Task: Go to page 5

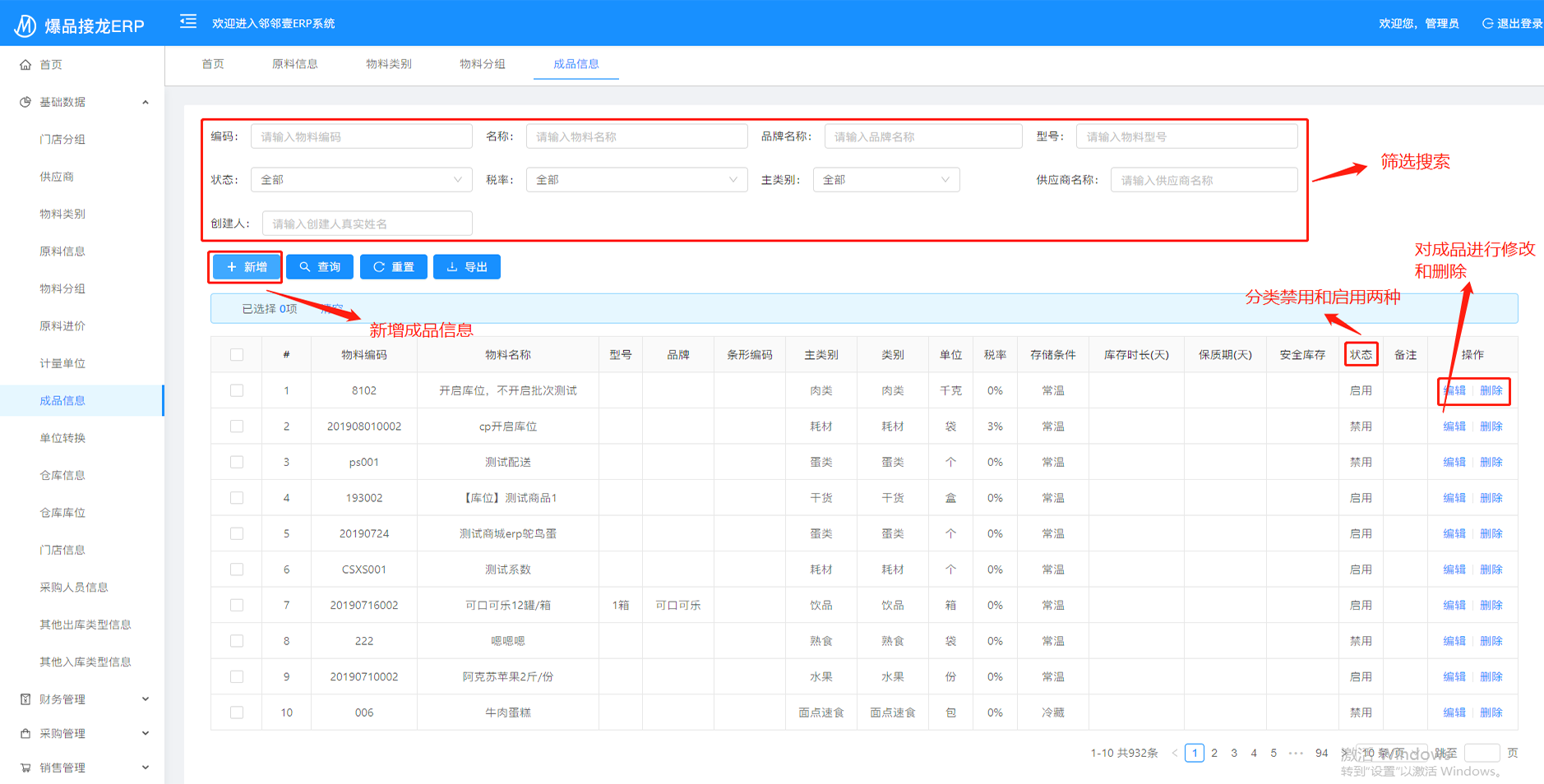Action: 1274,753
